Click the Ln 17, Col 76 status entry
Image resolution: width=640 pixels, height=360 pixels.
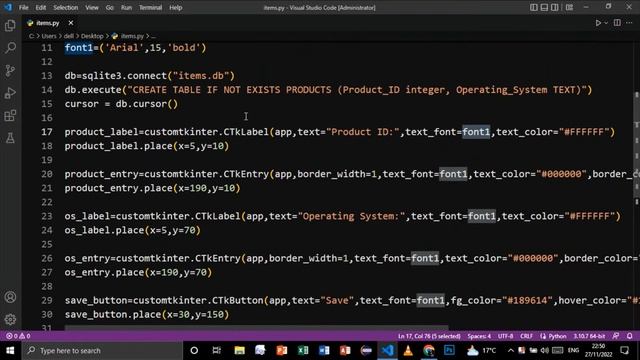click(x=429, y=336)
